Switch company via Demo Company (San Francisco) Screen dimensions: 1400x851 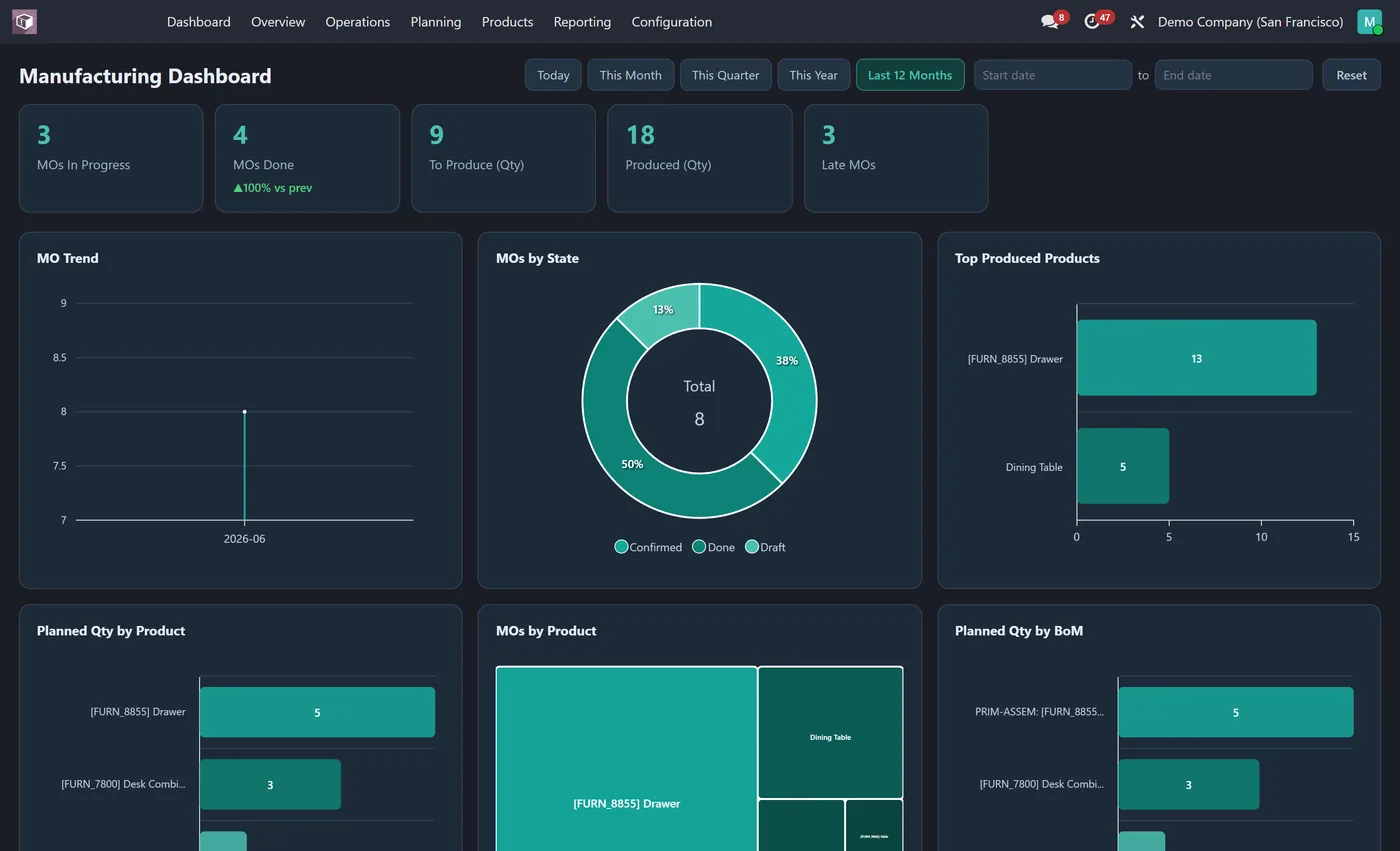pyautogui.click(x=1250, y=21)
